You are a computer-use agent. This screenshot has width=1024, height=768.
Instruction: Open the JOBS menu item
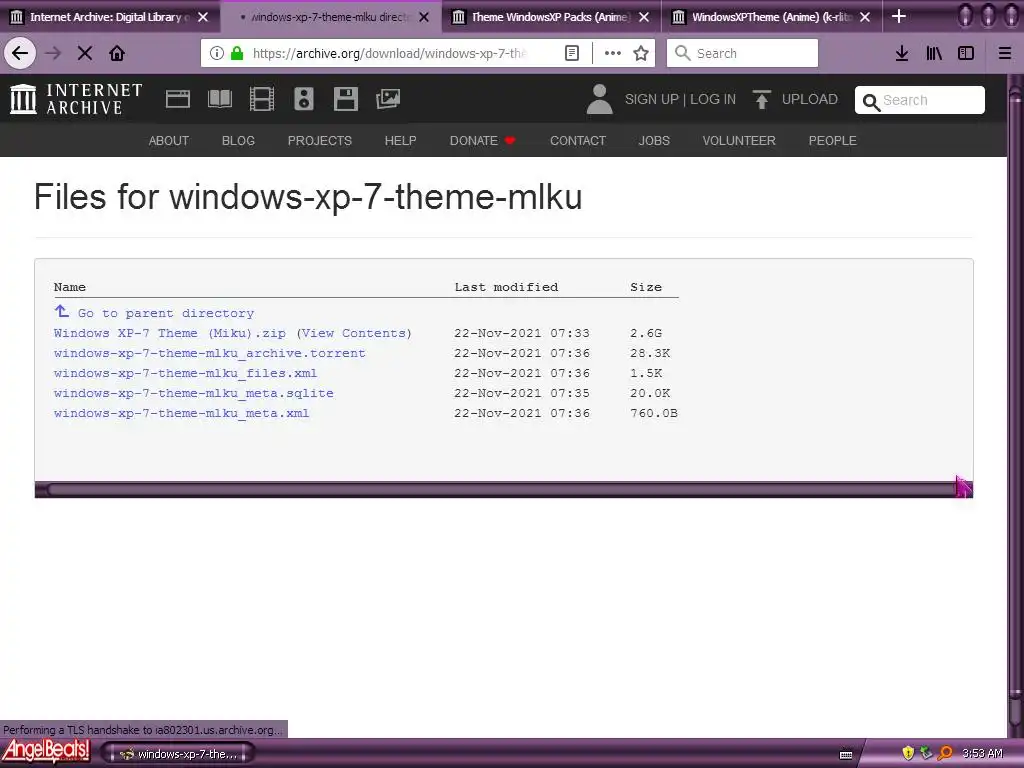point(654,140)
